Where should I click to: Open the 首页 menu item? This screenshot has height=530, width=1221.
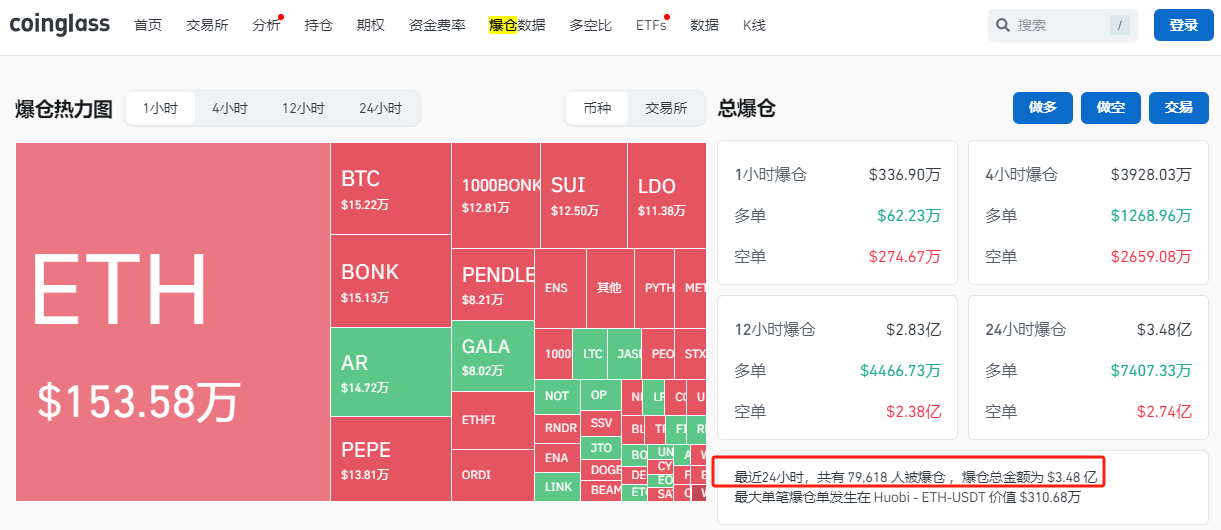coord(148,25)
